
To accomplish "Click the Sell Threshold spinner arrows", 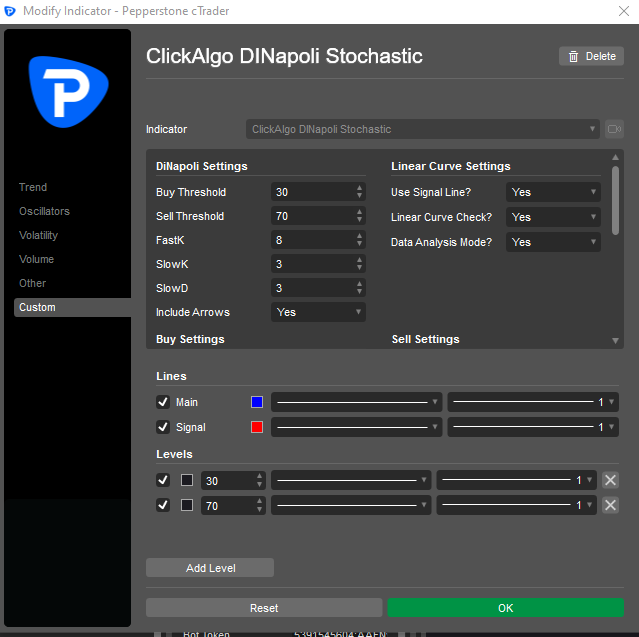I will (x=359, y=216).
